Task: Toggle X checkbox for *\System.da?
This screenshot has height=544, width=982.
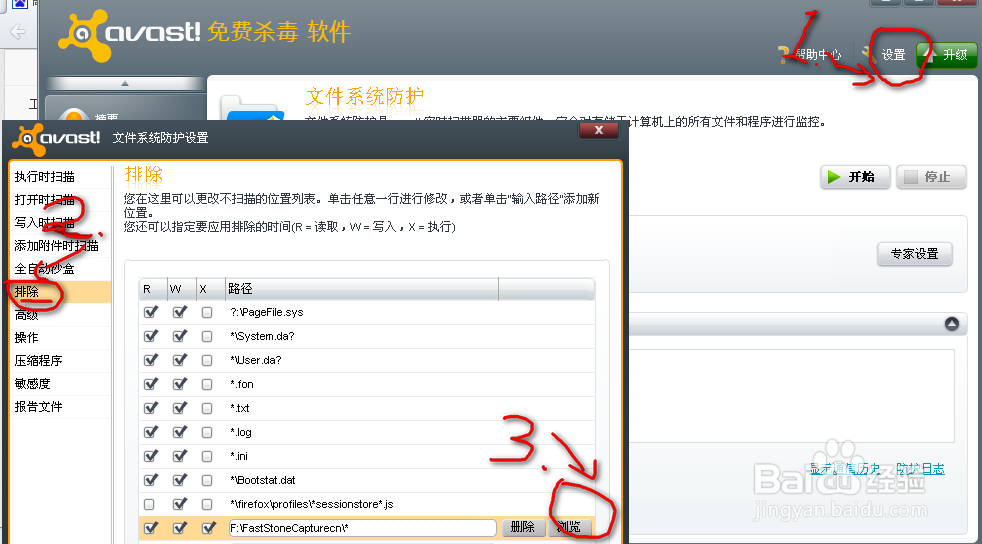Action: coord(207,336)
